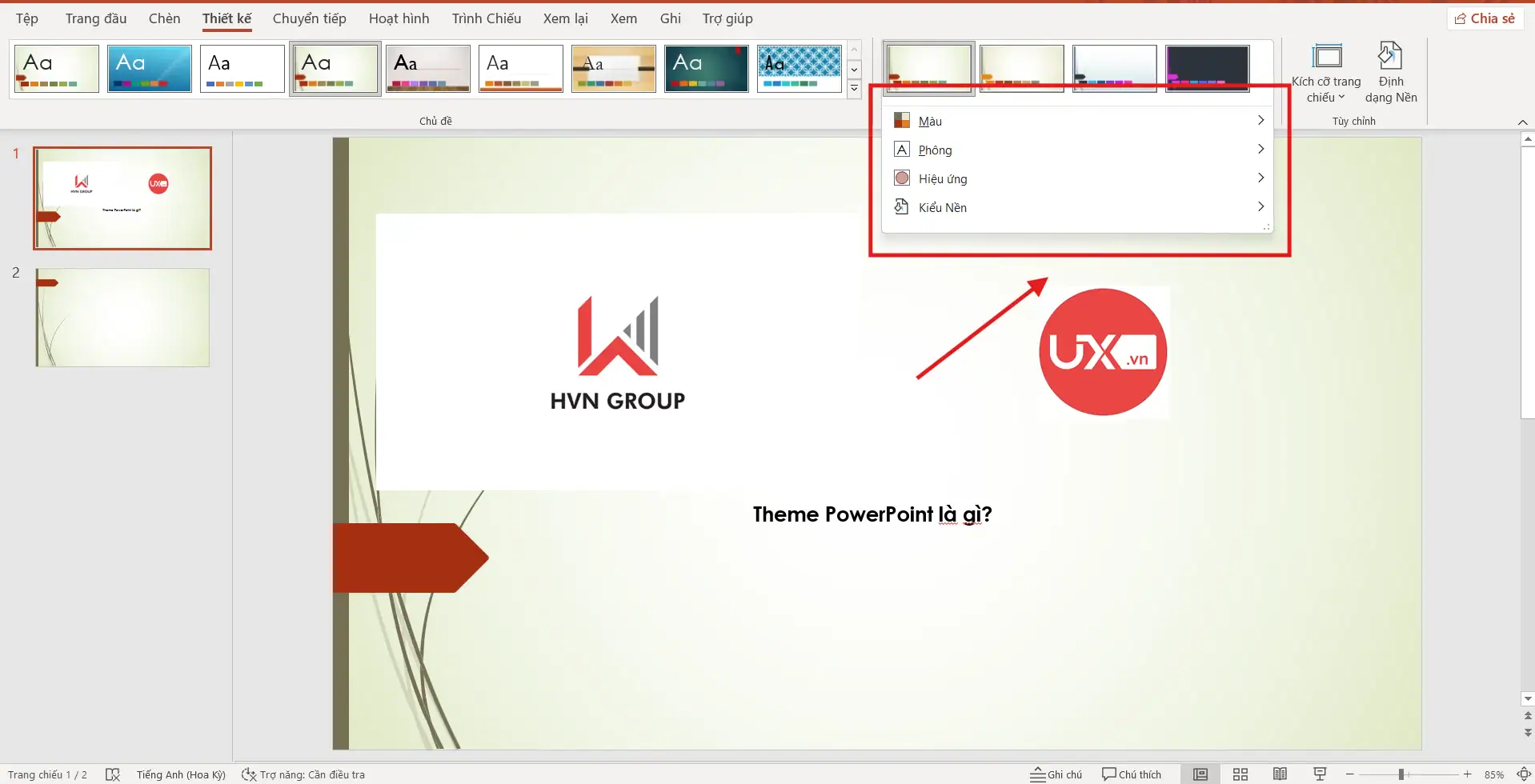The image size is (1535, 784).
Task: Apply the tan orange banner theme
Action: point(614,69)
